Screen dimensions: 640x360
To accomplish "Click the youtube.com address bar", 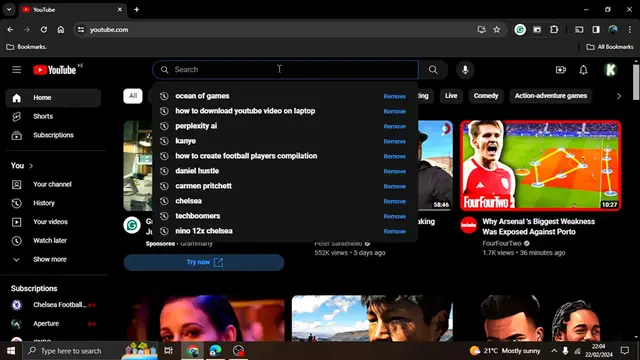I will click(x=278, y=30).
